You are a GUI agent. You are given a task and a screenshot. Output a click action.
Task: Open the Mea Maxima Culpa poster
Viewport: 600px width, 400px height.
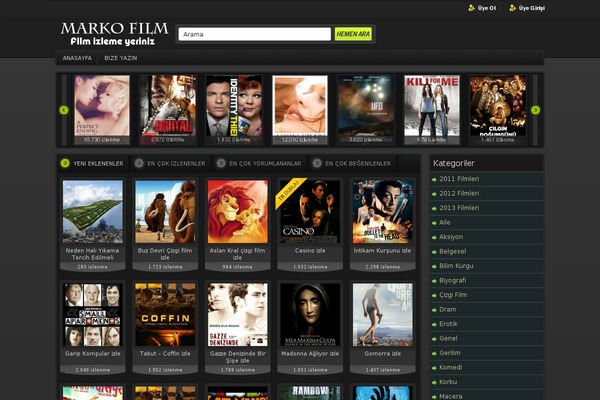[x=310, y=315]
